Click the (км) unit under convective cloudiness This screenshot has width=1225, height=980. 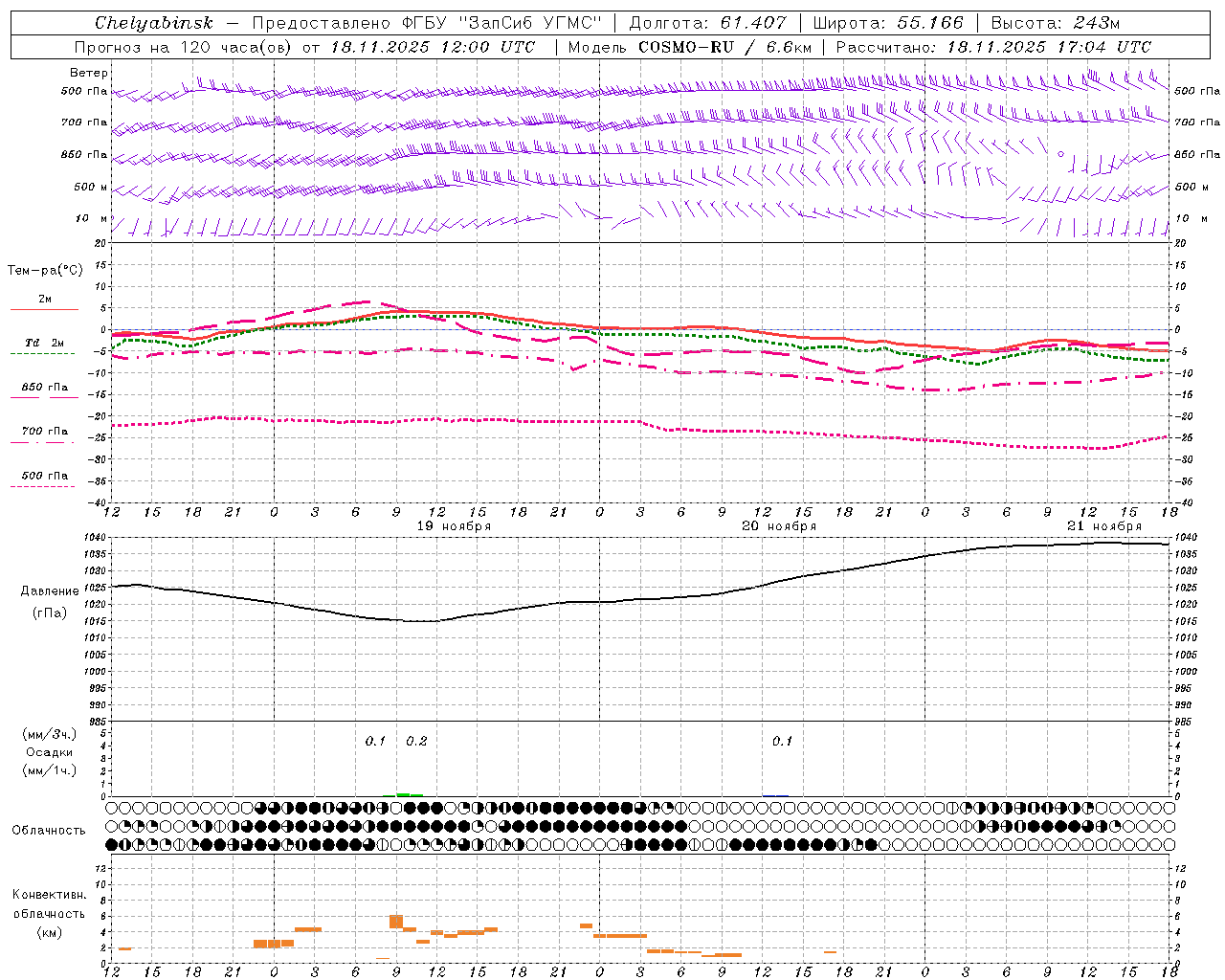click(50, 932)
